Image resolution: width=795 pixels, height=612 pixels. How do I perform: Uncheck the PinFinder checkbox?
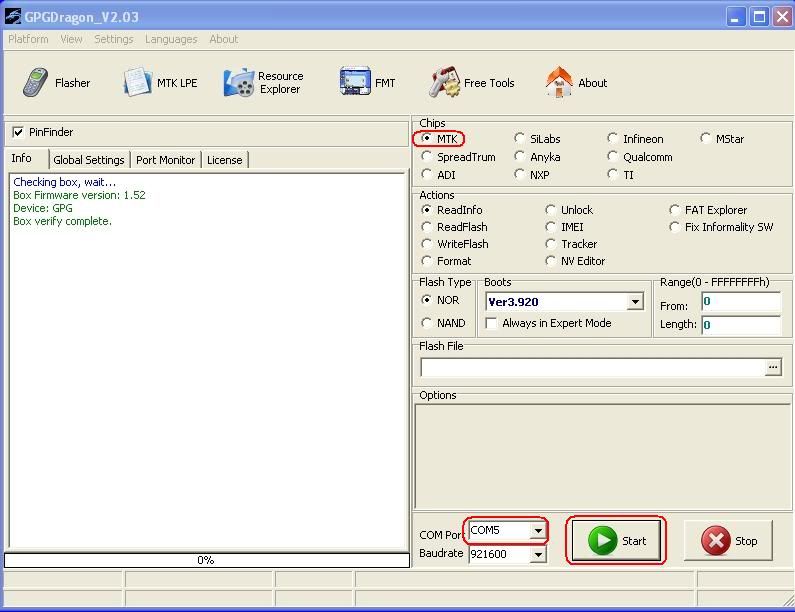pyautogui.click(x=18, y=132)
